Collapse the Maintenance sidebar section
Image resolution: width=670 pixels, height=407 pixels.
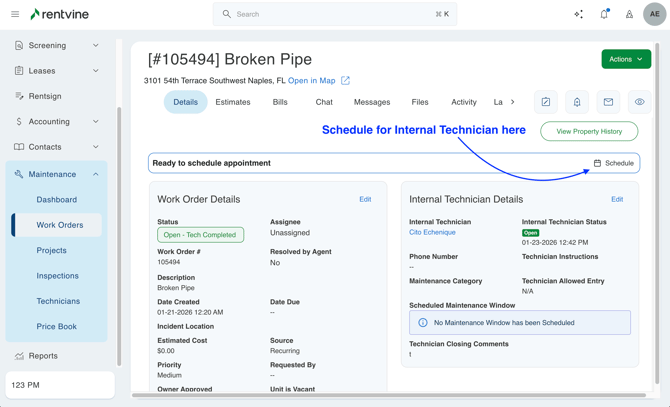96,174
